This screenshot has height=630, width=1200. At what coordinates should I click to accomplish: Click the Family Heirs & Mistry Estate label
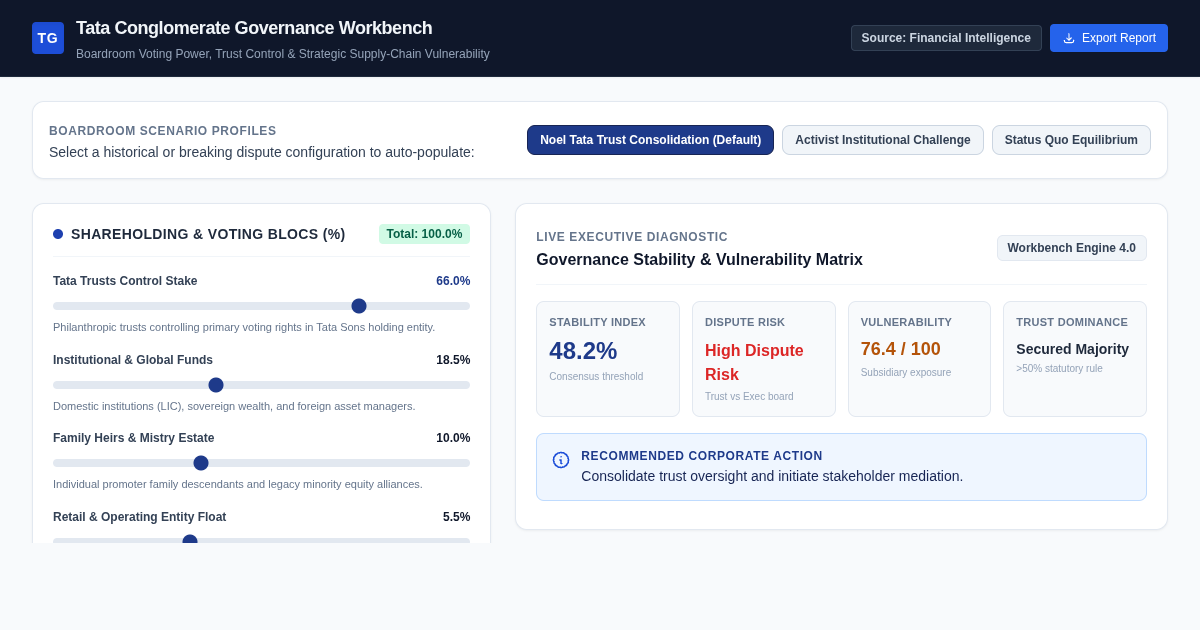(x=134, y=438)
